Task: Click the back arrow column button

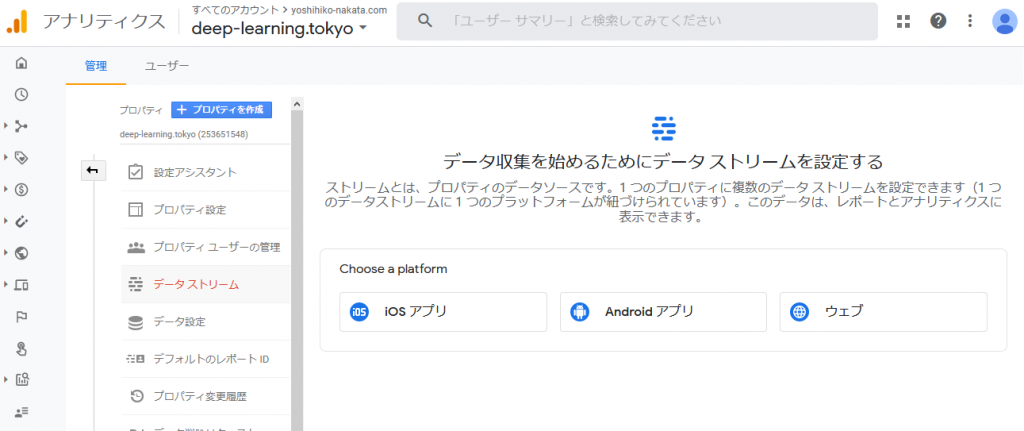Action: [x=93, y=170]
